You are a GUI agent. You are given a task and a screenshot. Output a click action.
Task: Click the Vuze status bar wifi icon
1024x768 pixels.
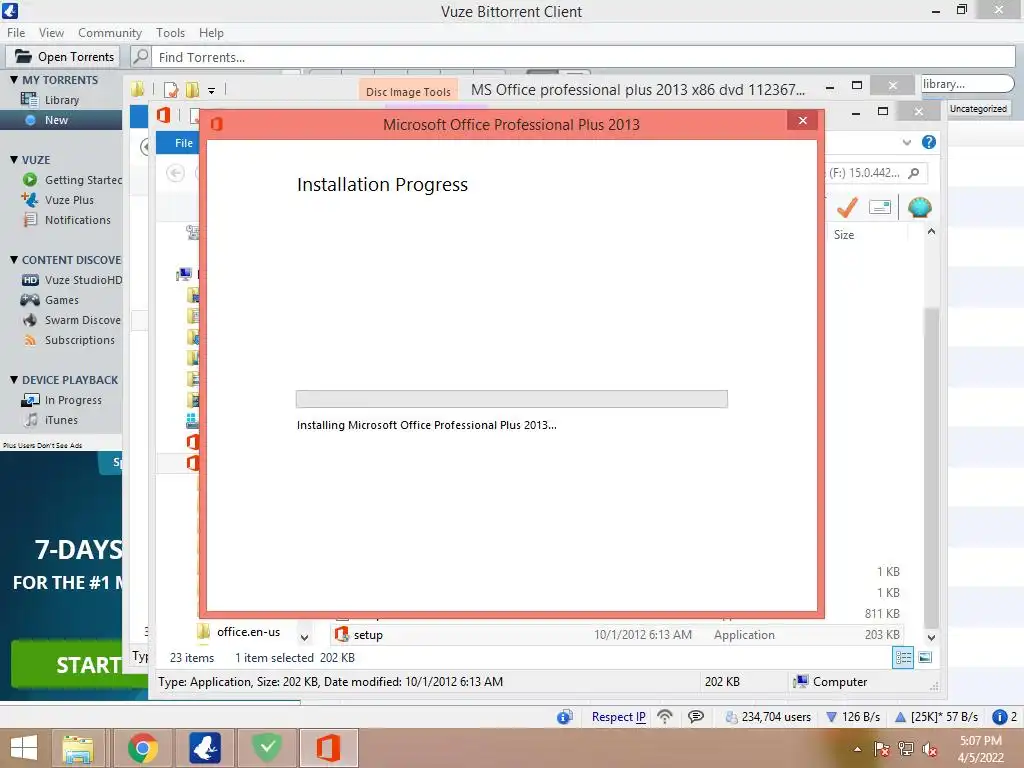(665, 716)
